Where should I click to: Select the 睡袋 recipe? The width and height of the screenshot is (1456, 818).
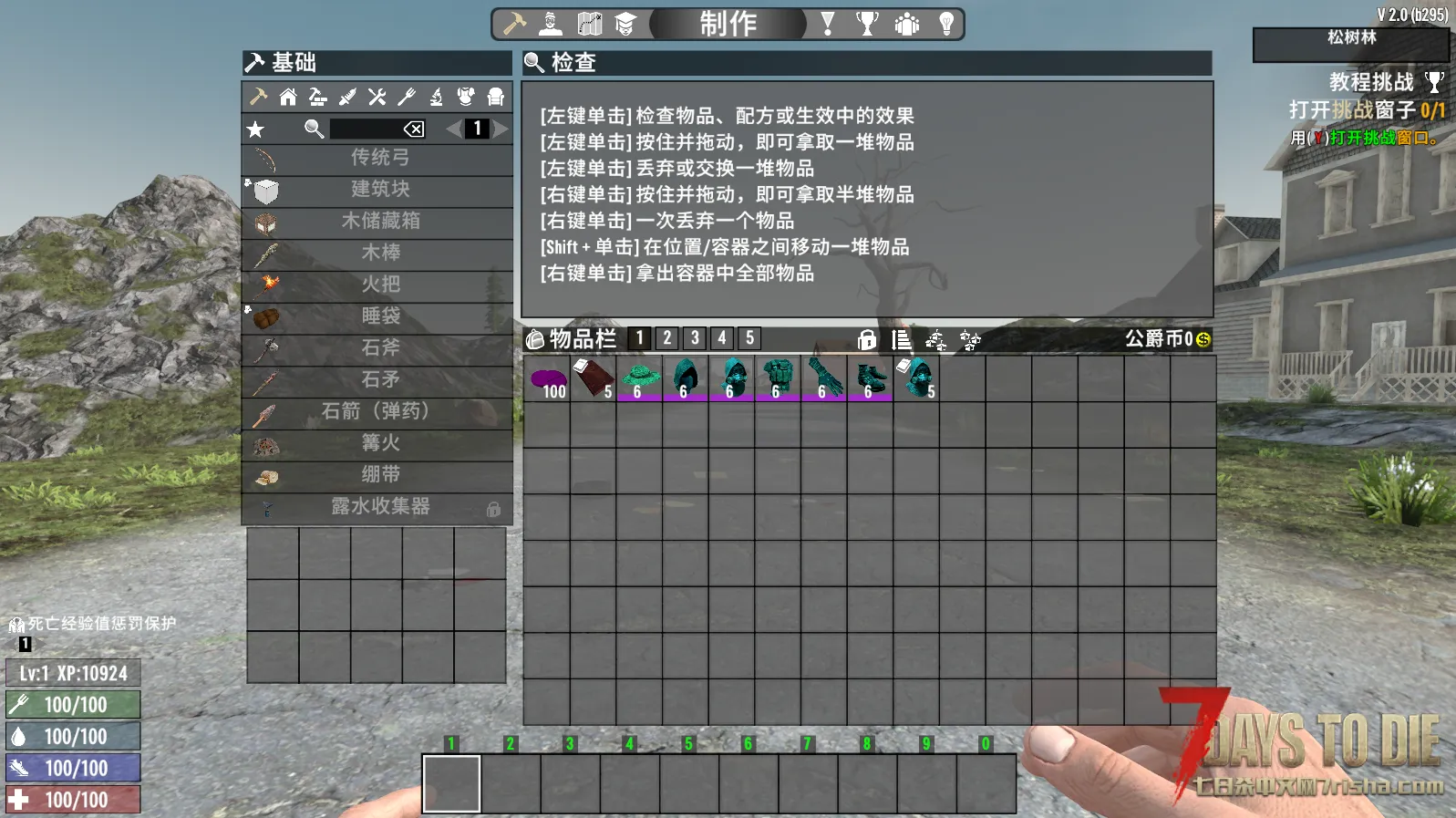coord(377,316)
